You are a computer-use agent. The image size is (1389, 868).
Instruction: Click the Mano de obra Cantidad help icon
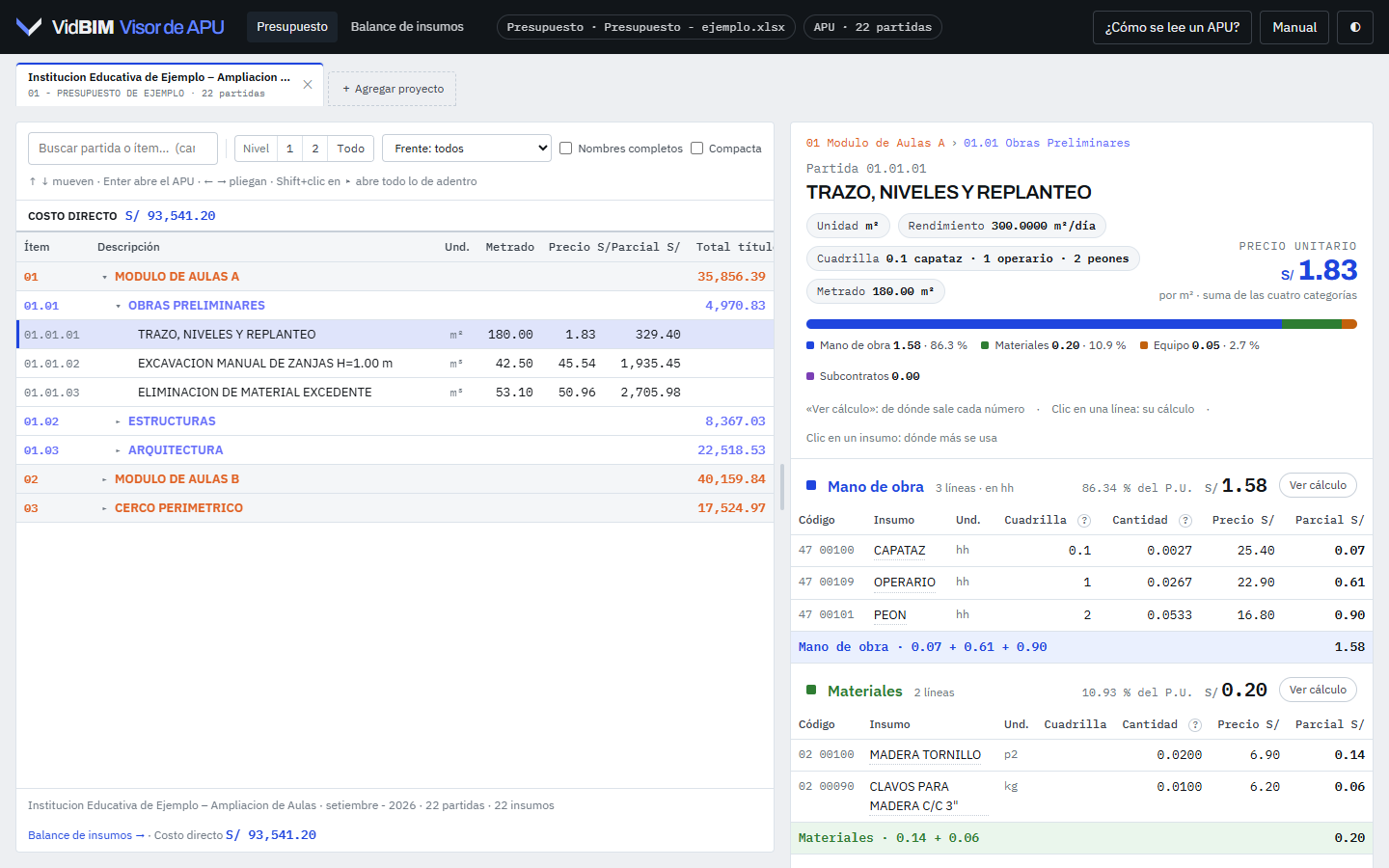(1185, 521)
